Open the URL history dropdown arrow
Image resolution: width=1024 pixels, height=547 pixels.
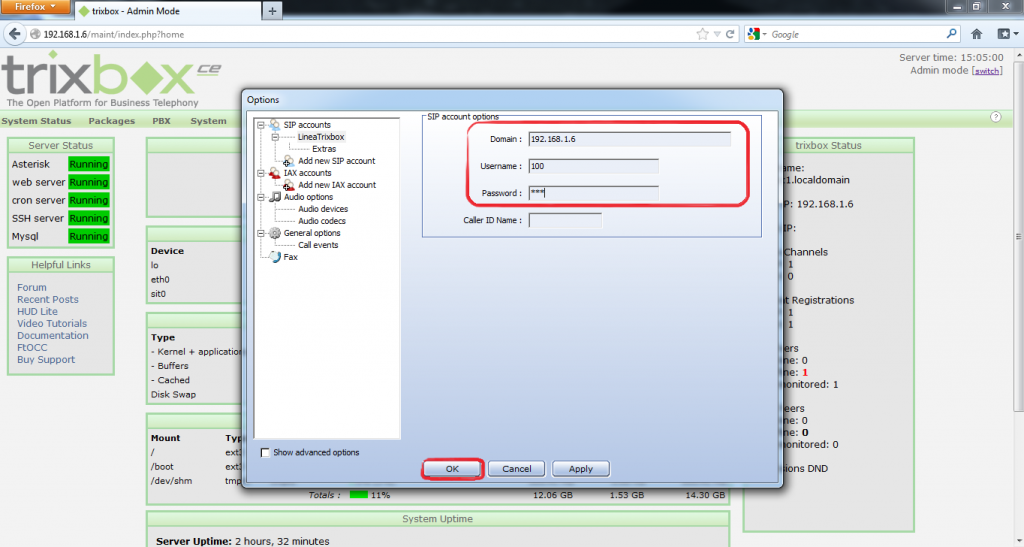pos(717,34)
